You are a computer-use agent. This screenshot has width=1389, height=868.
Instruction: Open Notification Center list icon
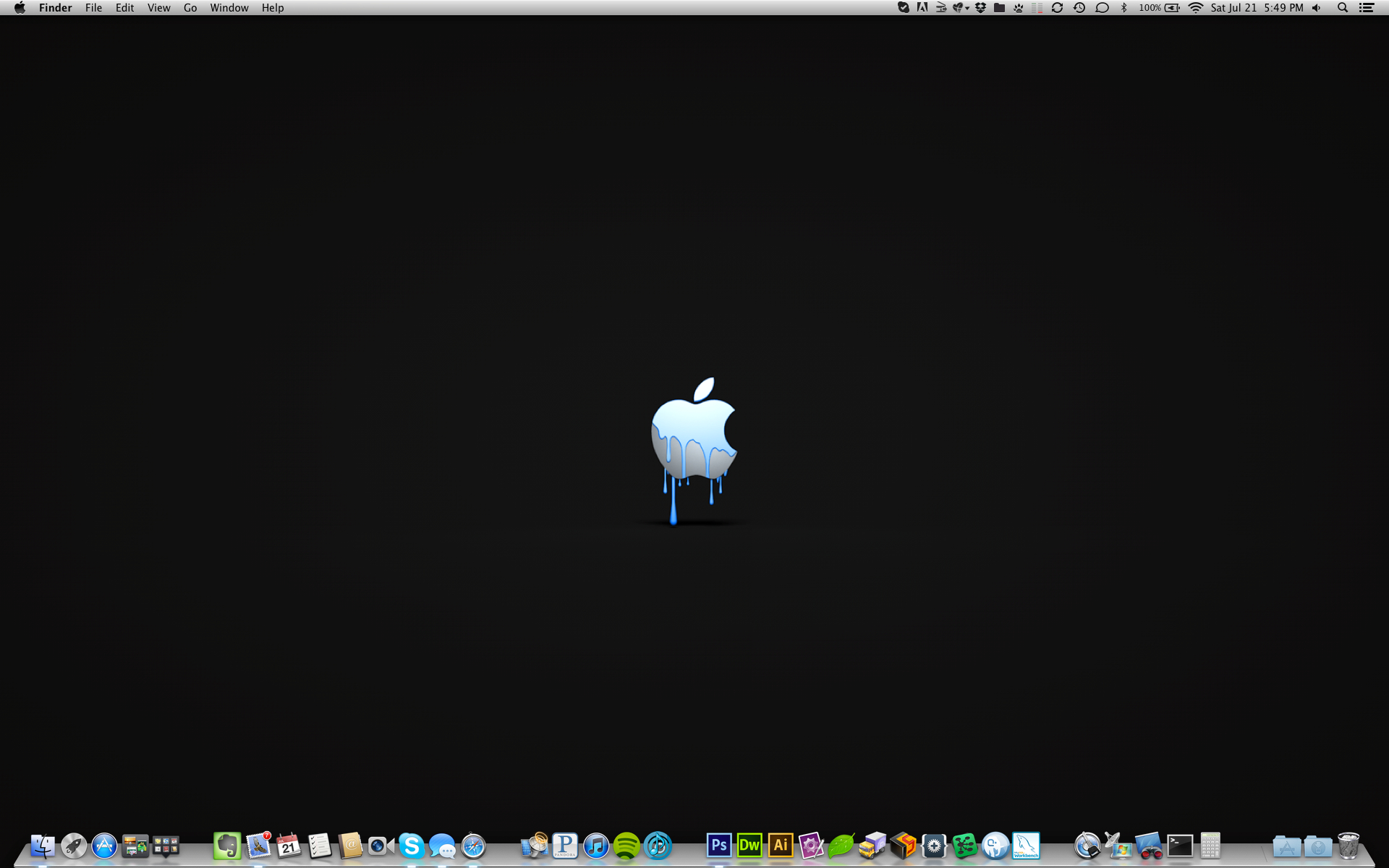coord(1367,7)
